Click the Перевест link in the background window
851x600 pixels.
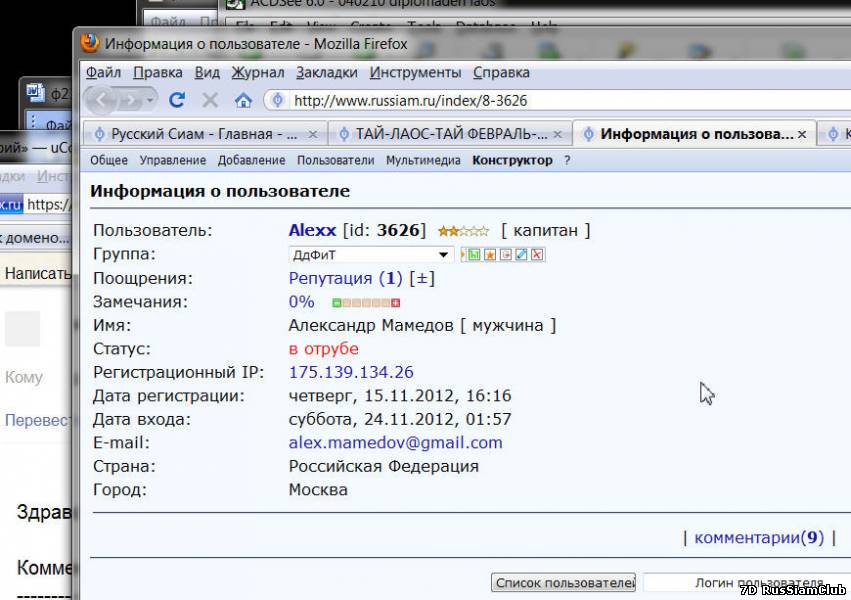click(x=37, y=420)
